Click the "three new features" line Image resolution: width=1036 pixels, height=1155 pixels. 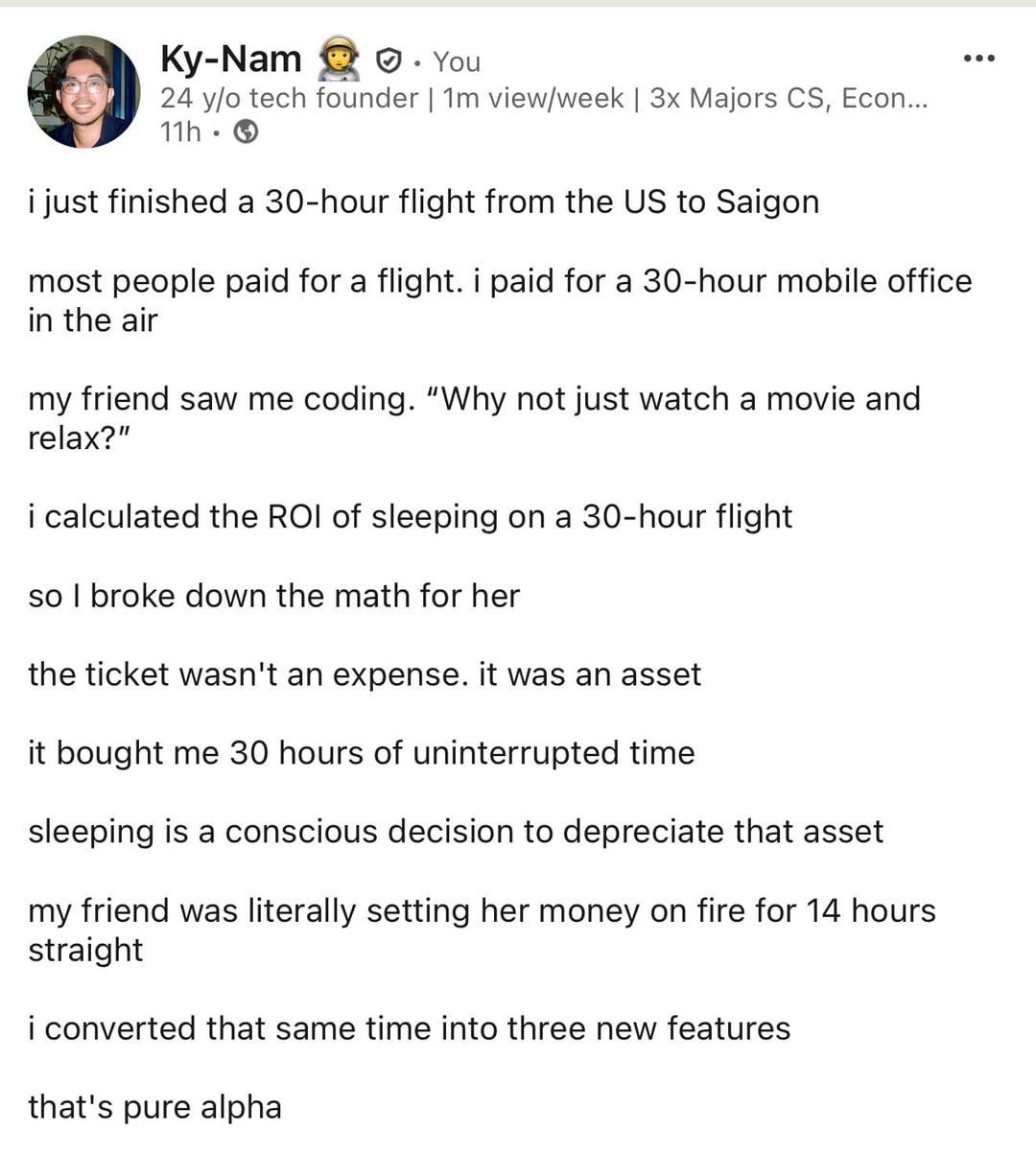click(409, 1028)
